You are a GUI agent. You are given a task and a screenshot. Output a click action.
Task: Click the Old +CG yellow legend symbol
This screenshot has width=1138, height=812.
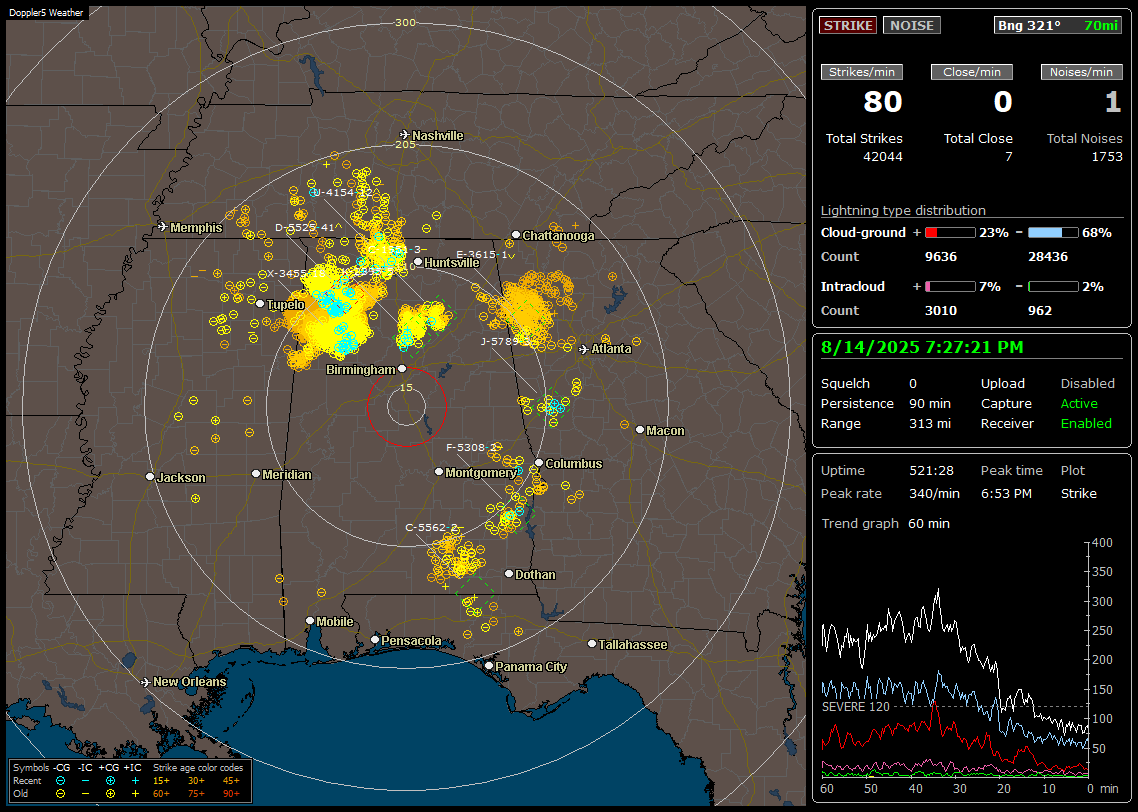click(110, 794)
